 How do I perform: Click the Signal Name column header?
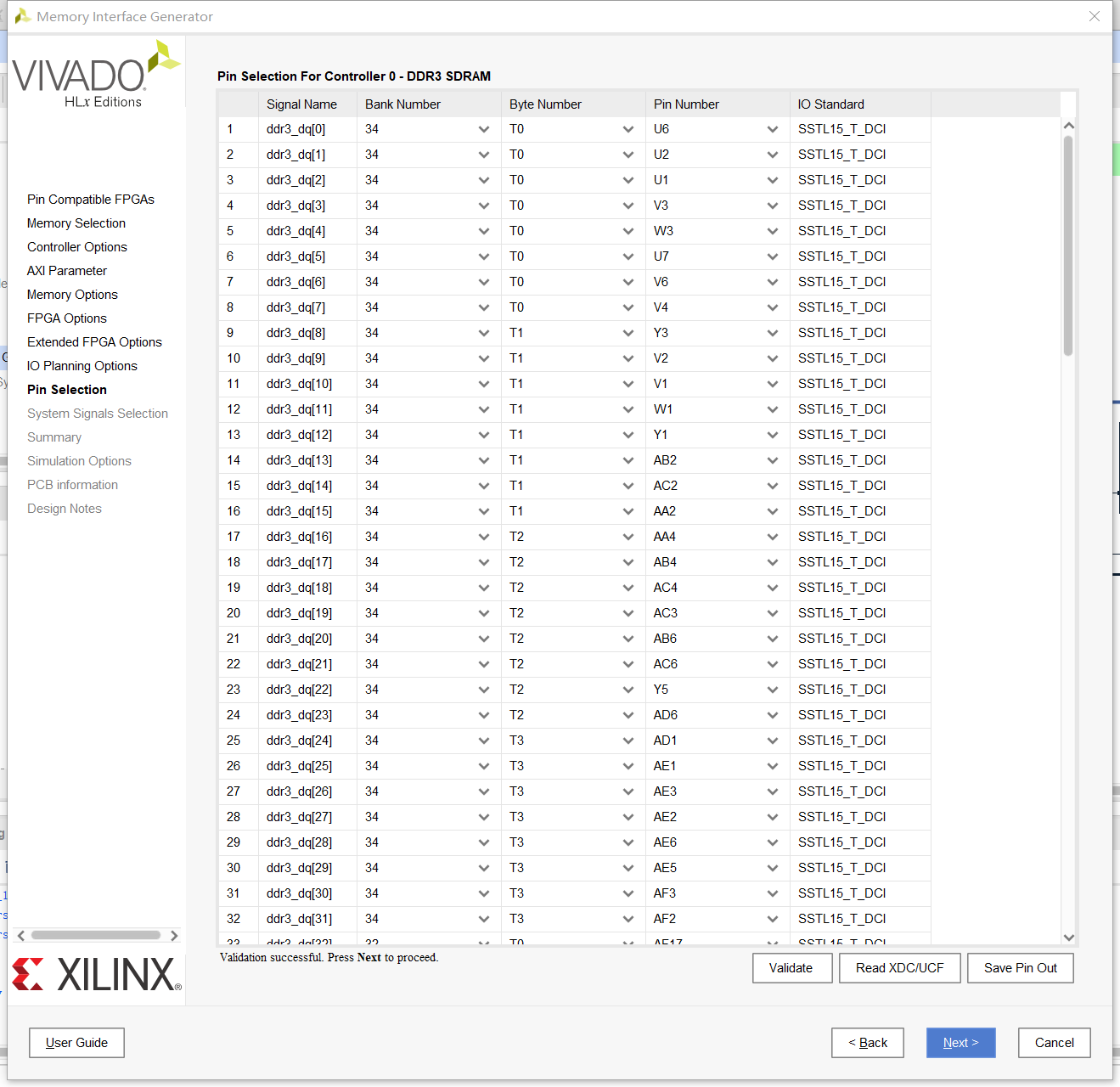point(307,104)
